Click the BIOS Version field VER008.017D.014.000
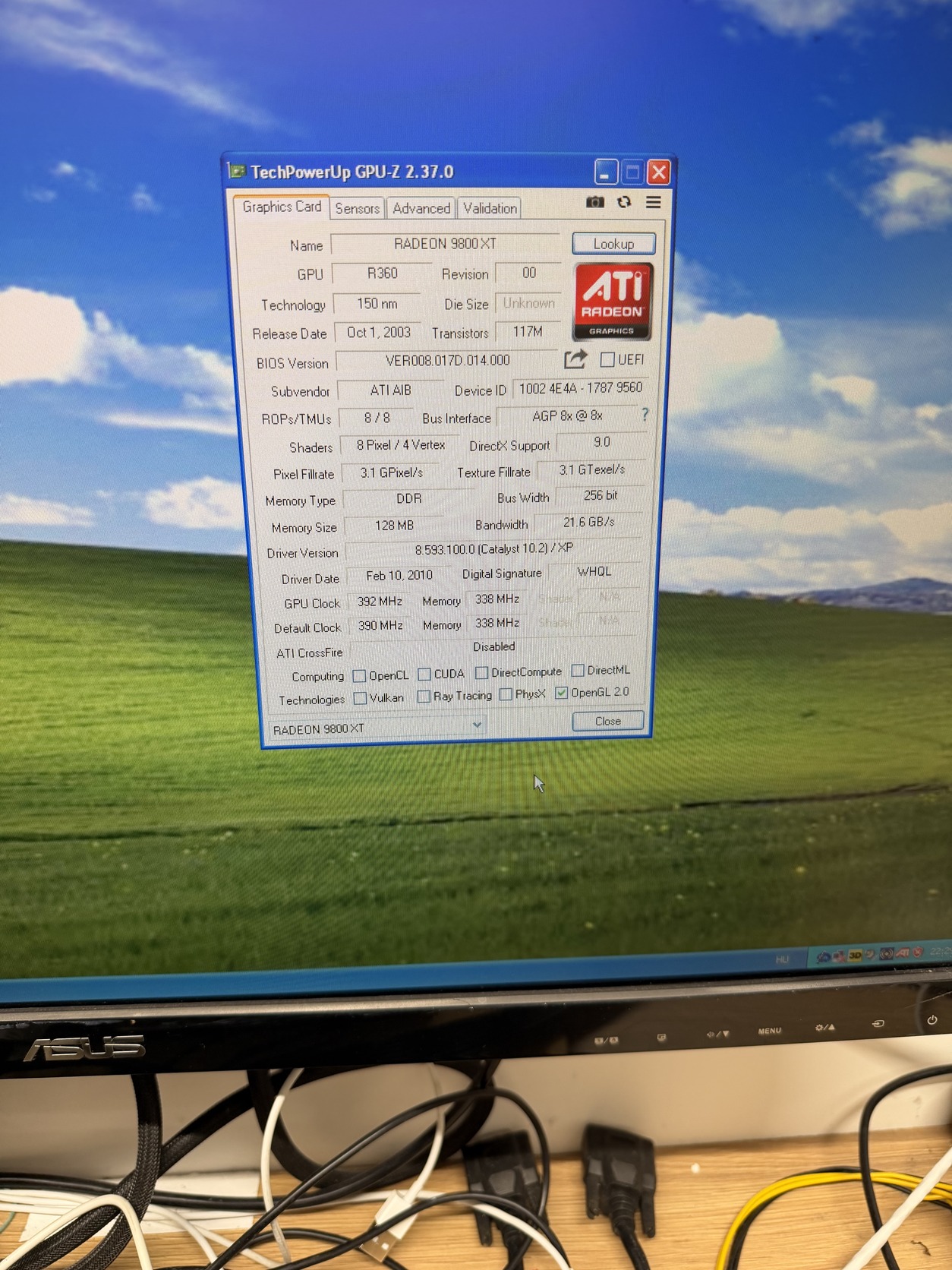This screenshot has width=952, height=1270. [447, 361]
